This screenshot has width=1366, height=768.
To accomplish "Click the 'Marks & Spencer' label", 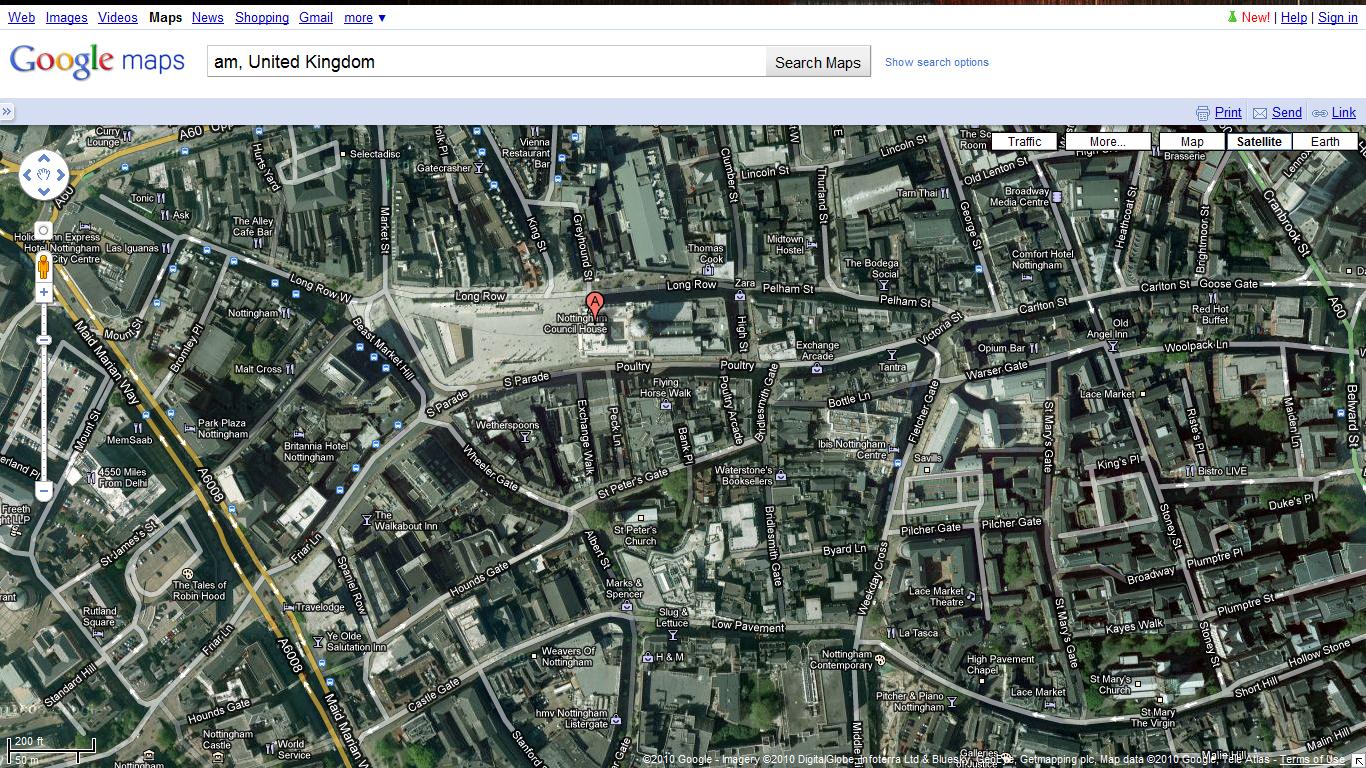I will tap(625, 589).
